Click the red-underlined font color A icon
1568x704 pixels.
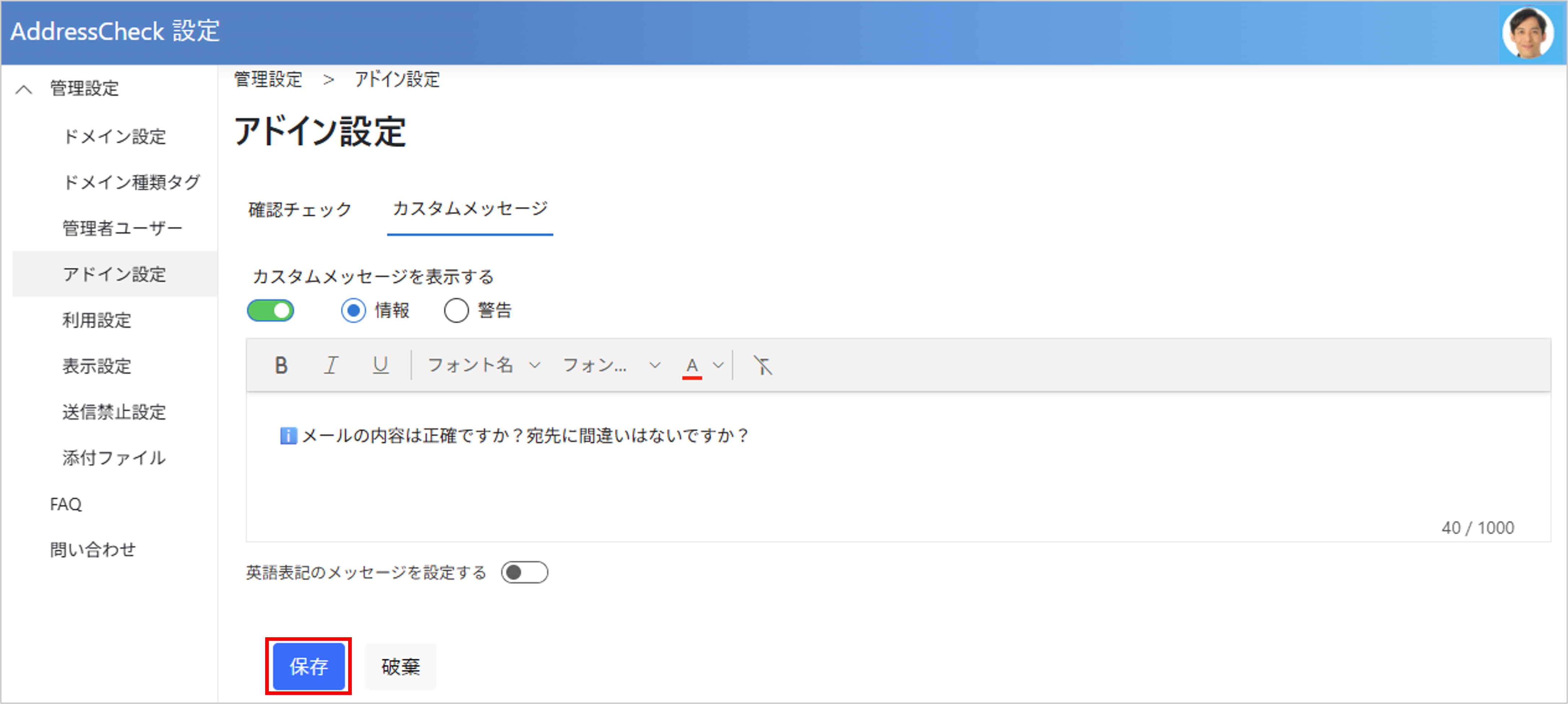click(x=692, y=365)
